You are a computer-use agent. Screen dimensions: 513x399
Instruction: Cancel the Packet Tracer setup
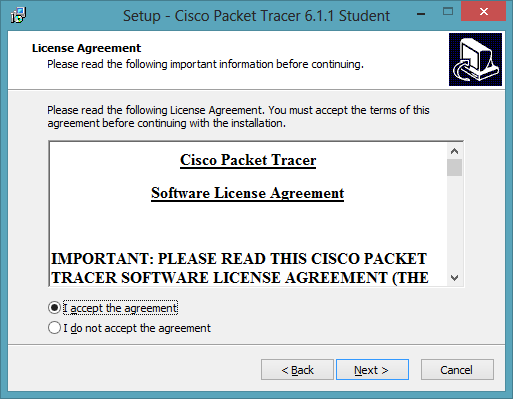(x=457, y=370)
